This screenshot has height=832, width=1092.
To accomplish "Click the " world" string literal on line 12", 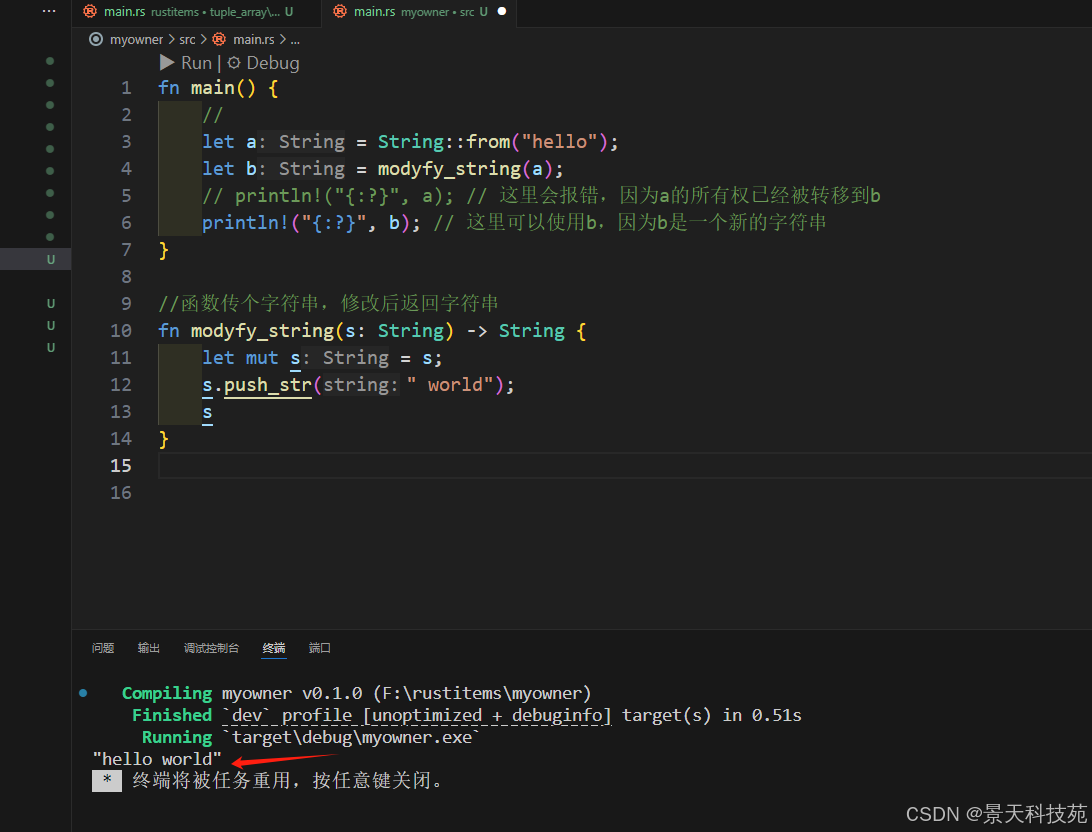I will tap(450, 385).
